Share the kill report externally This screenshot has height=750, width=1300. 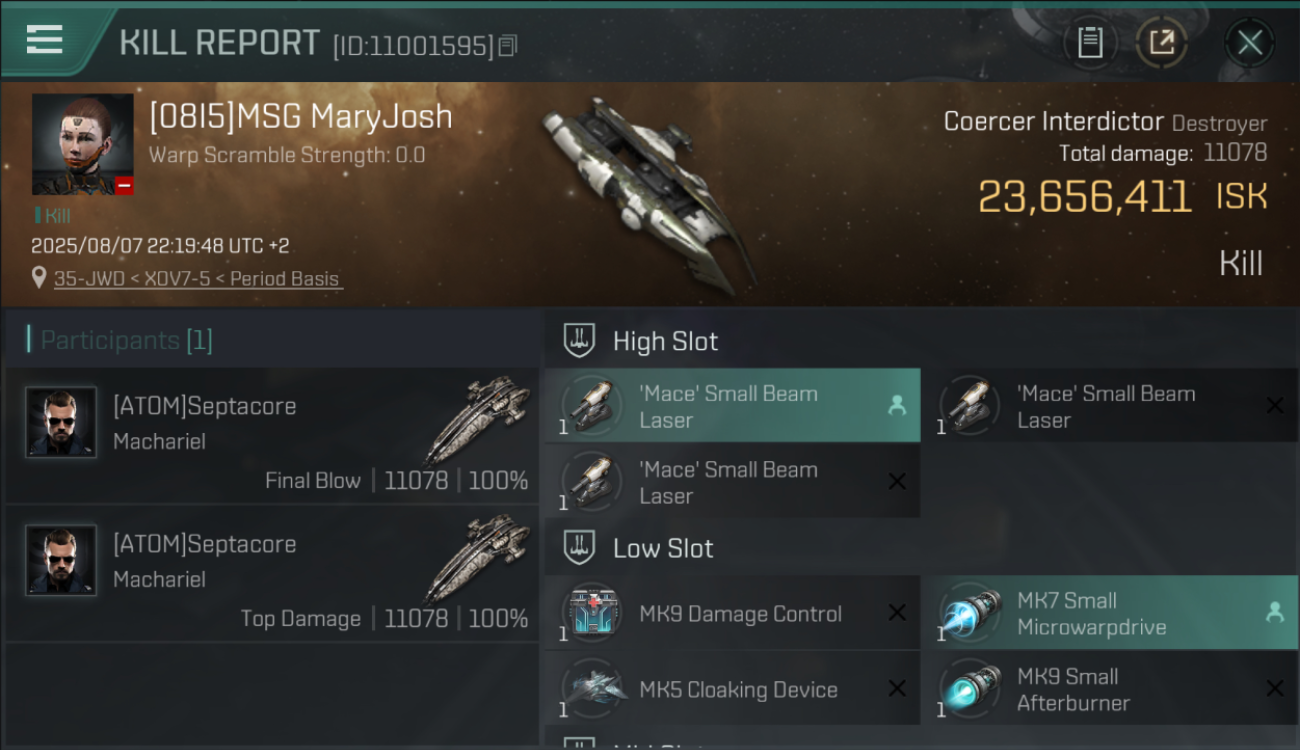(1162, 43)
